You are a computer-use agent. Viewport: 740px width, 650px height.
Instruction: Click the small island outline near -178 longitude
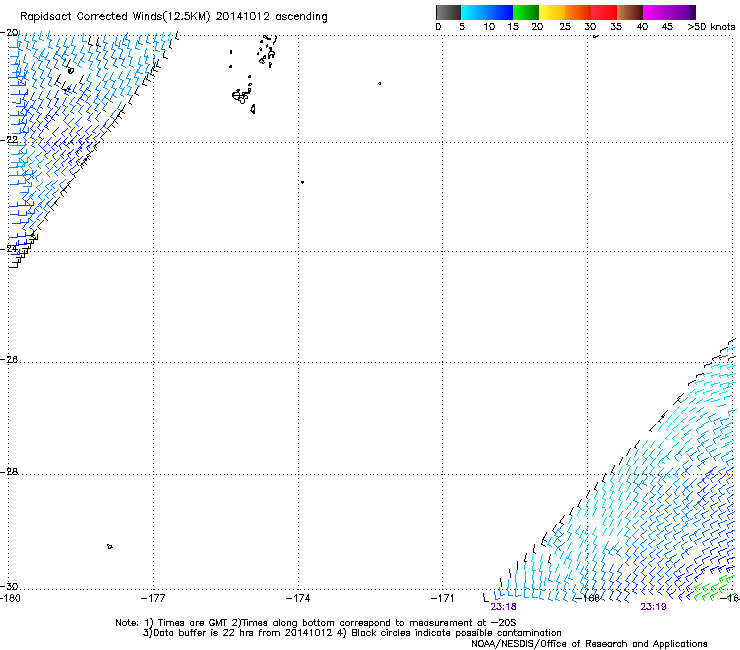pyautogui.click(x=109, y=547)
